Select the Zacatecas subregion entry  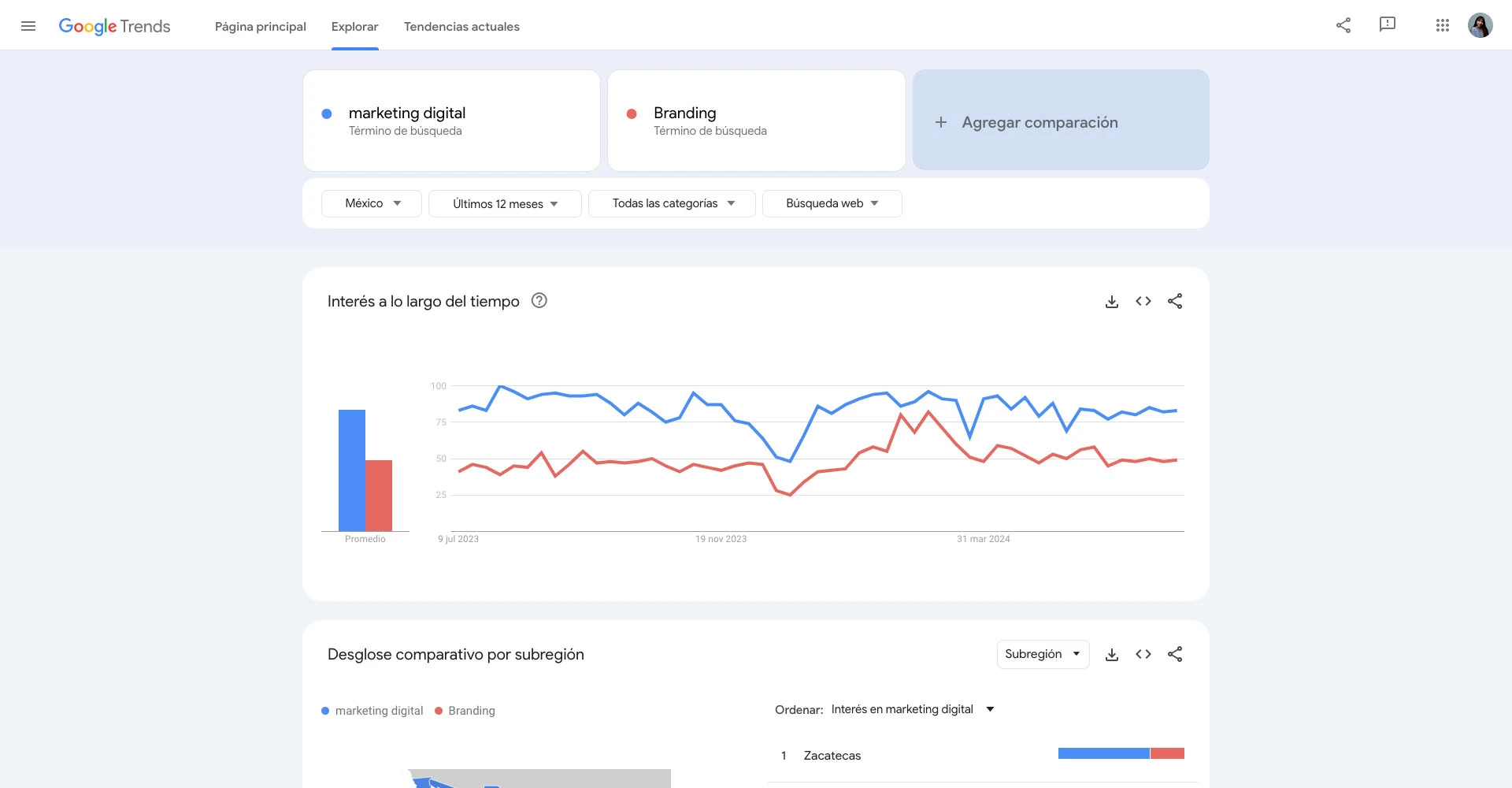tap(832, 755)
